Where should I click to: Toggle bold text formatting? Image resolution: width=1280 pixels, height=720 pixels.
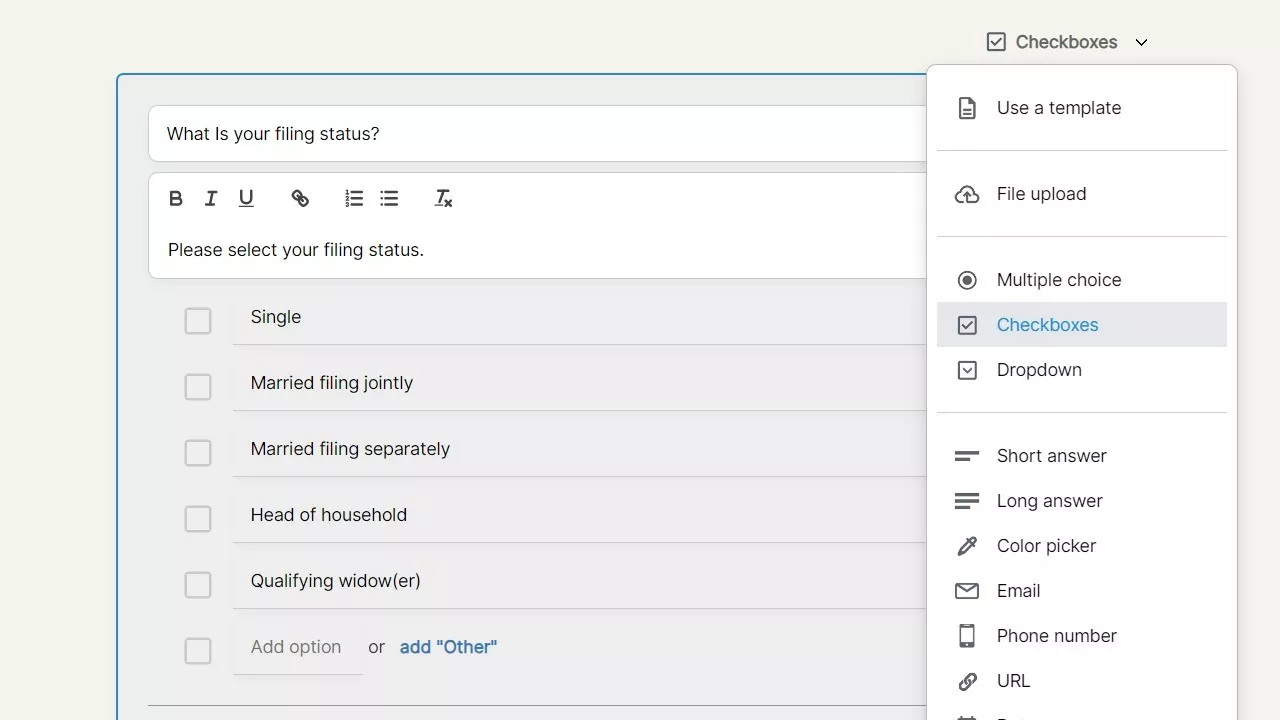click(176, 199)
